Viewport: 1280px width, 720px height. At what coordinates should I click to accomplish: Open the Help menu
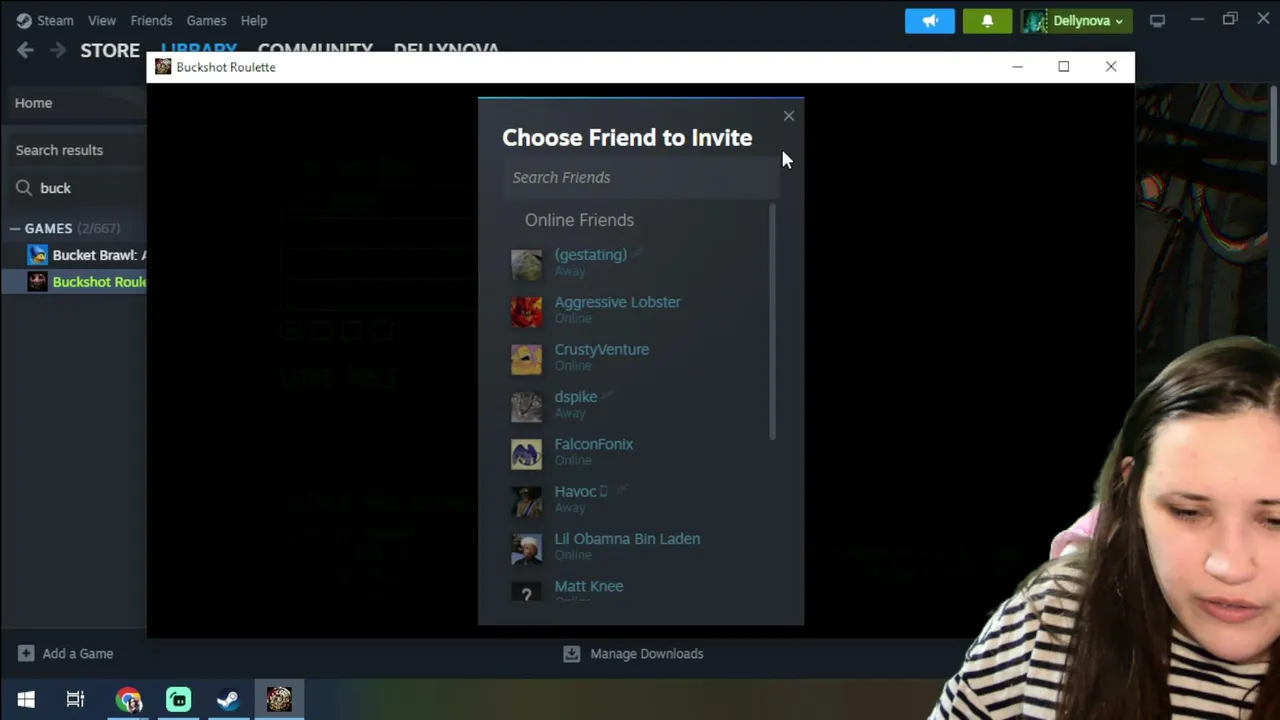(x=254, y=20)
